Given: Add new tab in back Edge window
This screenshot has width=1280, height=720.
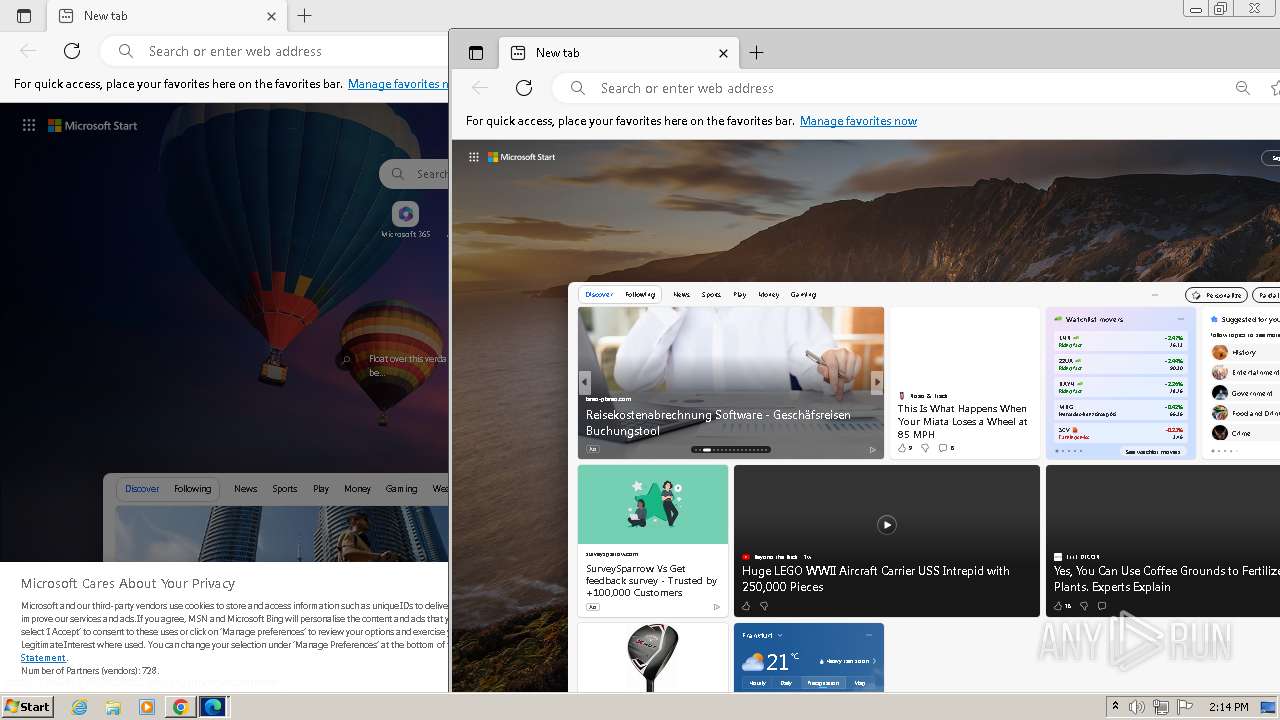Looking at the screenshot, I should point(305,16).
